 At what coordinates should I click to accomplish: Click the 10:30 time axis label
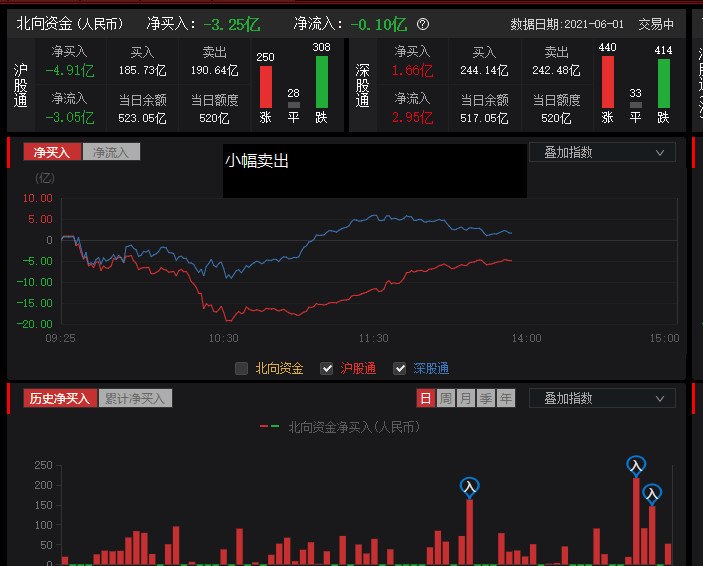point(223,338)
